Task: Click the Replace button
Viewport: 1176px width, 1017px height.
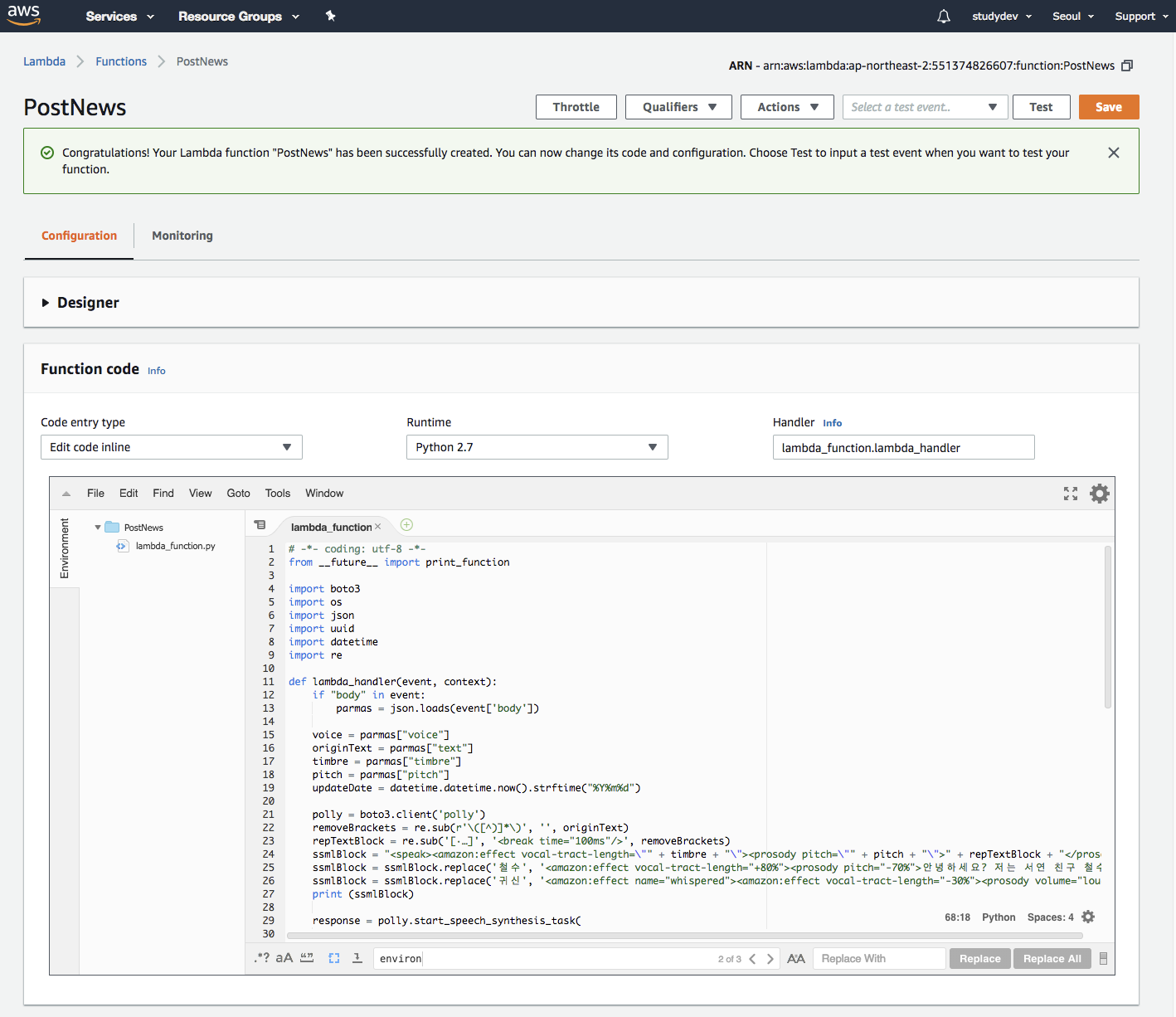Action: pyautogui.click(x=980, y=958)
